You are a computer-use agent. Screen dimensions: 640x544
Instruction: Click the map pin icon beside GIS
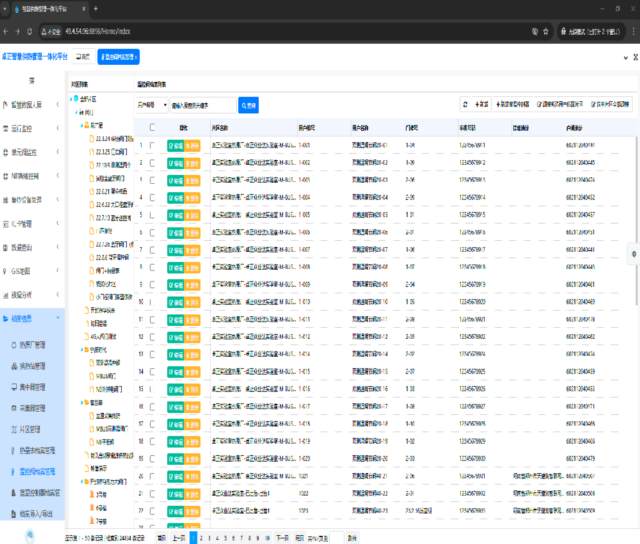pos(5,271)
